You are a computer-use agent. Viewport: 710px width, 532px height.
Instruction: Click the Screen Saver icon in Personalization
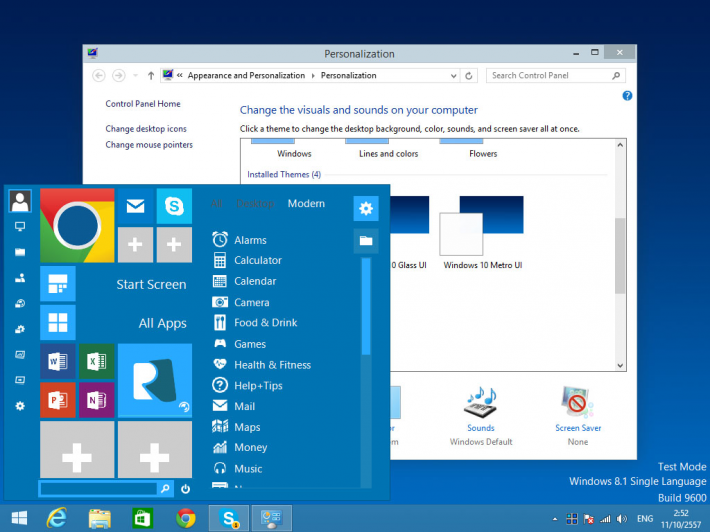click(x=578, y=402)
